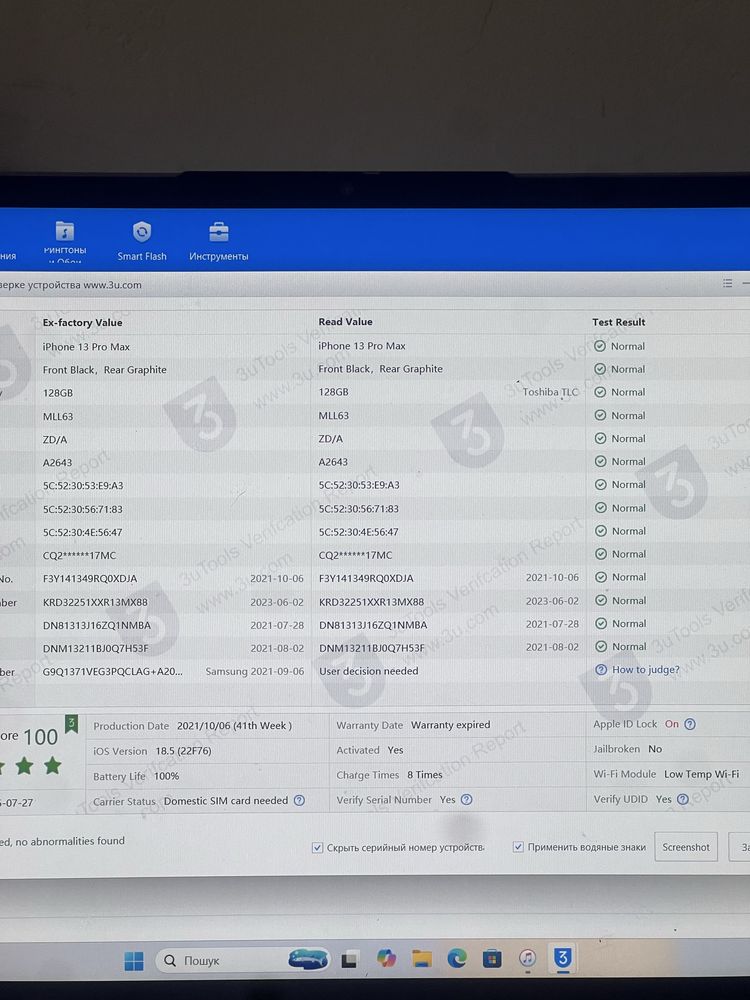The image size is (750, 1000).
Task: Select Read Value 5C:52:30:53:E9:A3 address
Action: click(x=359, y=485)
